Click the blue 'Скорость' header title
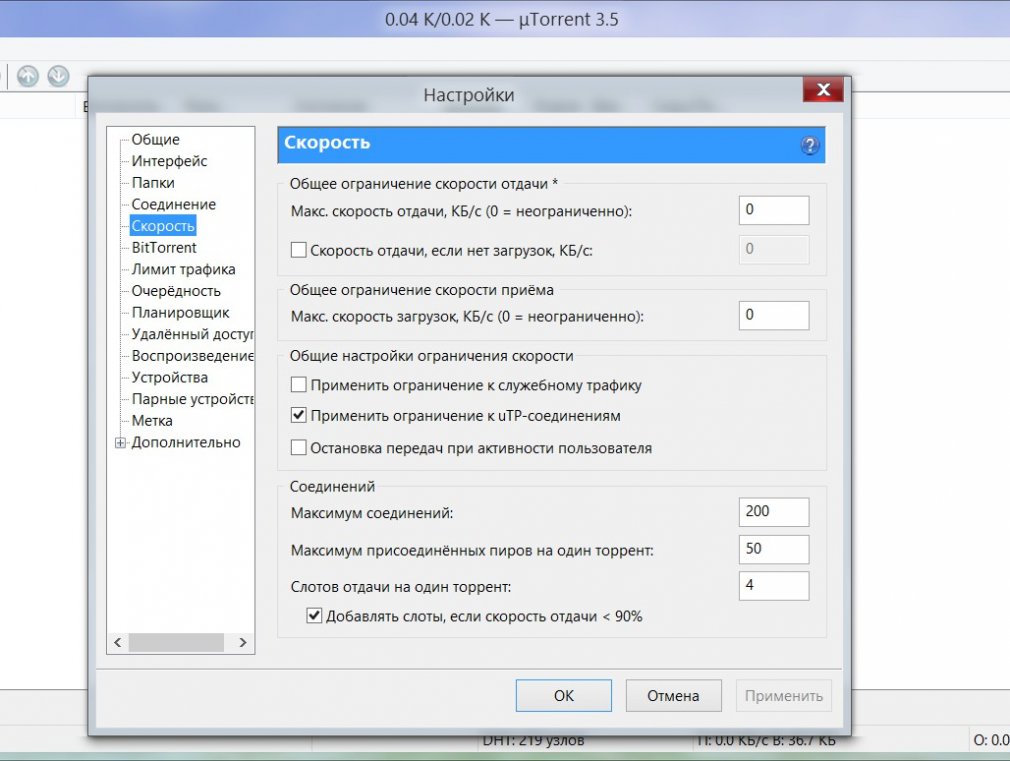Image resolution: width=1010 pixels, height=761 pixels. coord(327,142)
